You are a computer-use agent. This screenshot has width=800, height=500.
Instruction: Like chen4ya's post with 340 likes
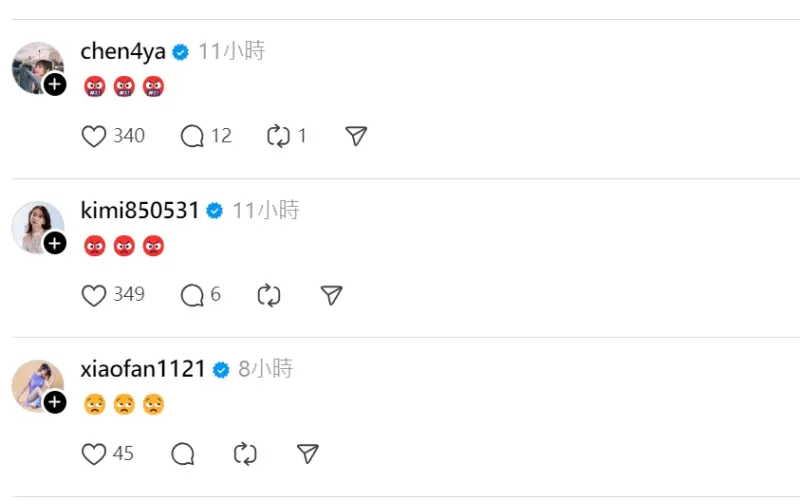(94, 136)
